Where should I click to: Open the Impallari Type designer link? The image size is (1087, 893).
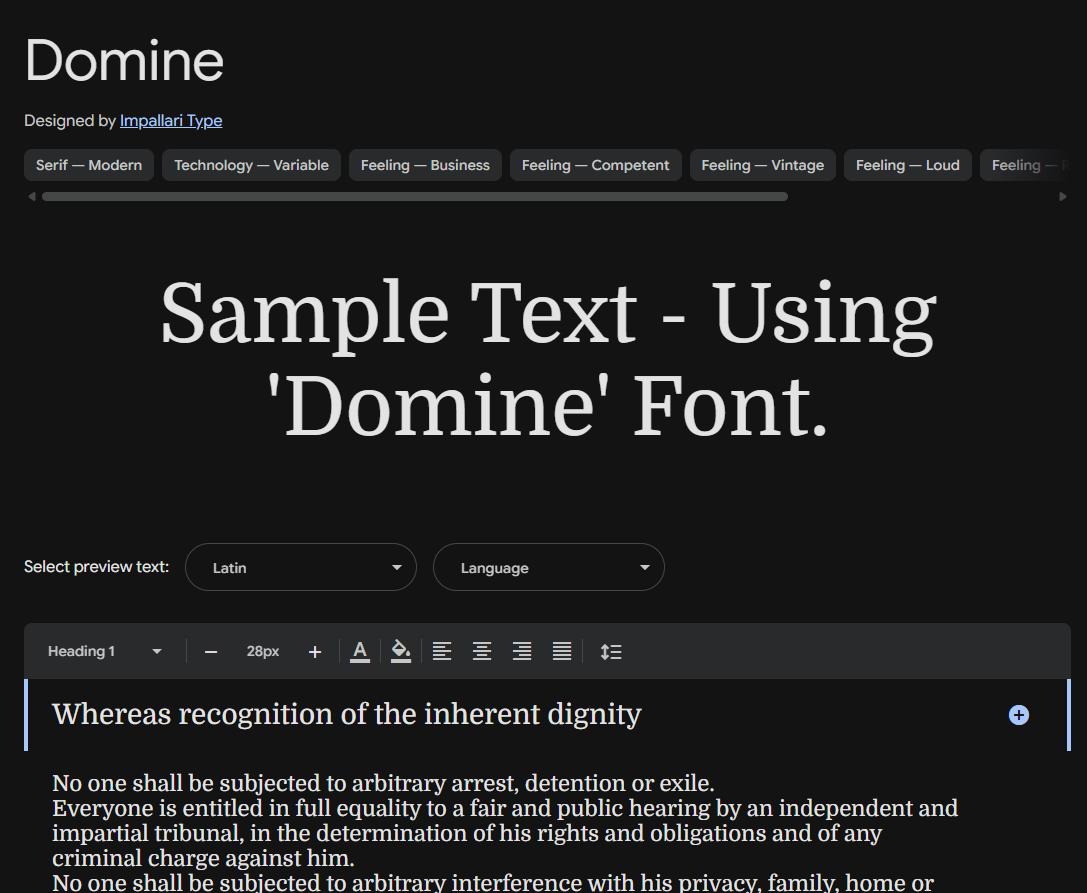point(171,121)
